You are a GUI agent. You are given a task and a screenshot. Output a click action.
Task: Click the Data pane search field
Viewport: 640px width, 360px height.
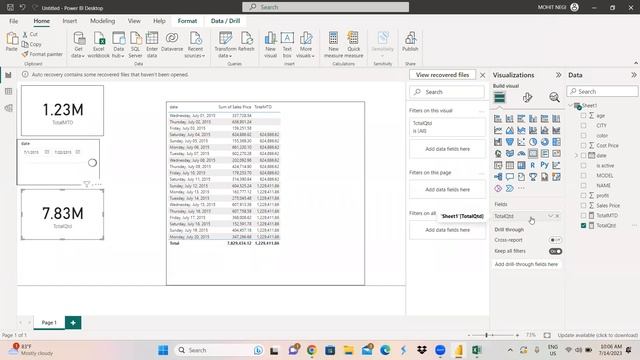click(602, 91)
